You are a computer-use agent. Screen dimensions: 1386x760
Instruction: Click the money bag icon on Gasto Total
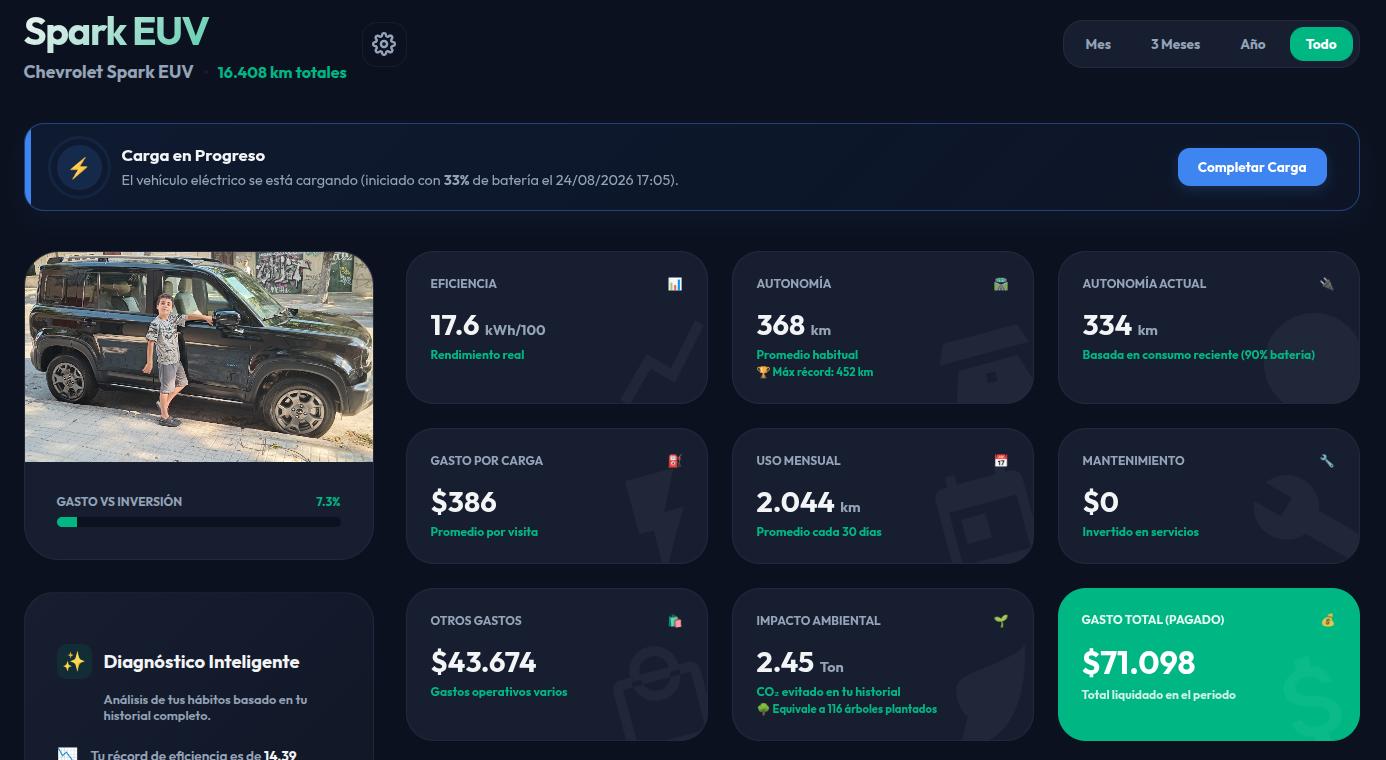click(x=1328, y=620)
